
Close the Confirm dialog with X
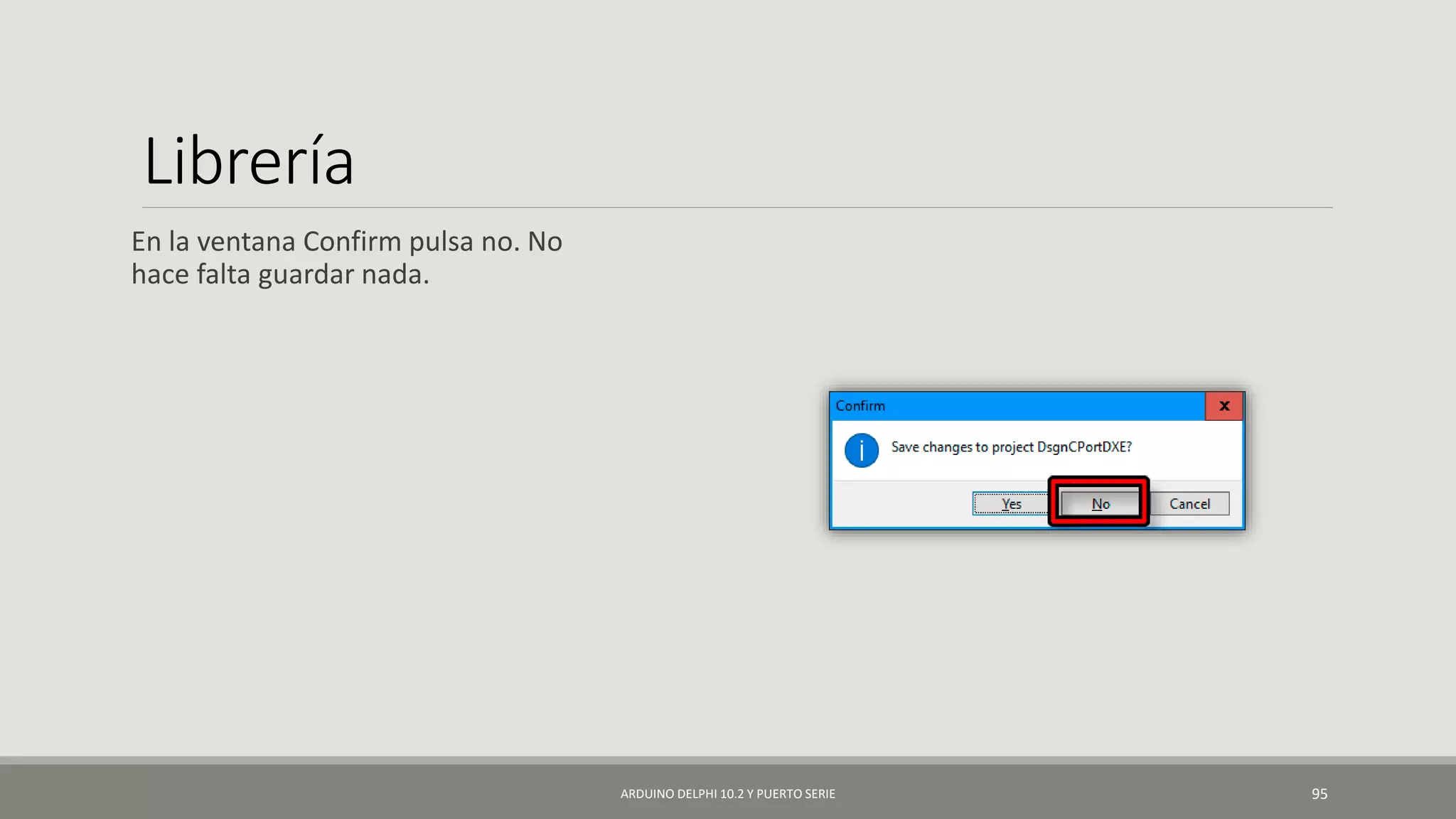(x=1224, y=406)
